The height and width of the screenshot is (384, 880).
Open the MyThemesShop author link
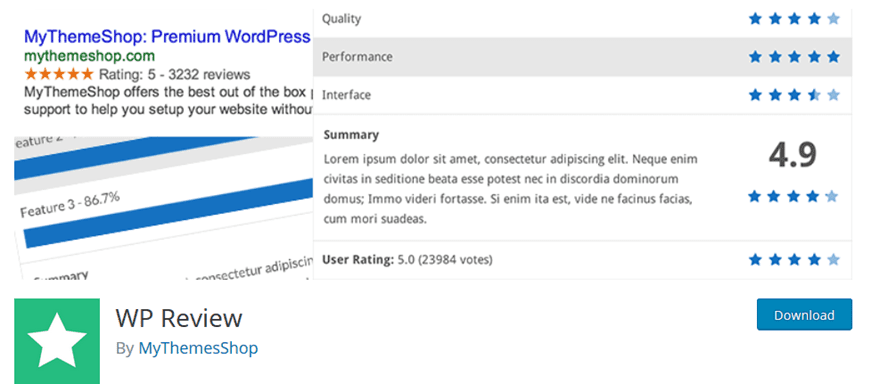pos(198,348)
